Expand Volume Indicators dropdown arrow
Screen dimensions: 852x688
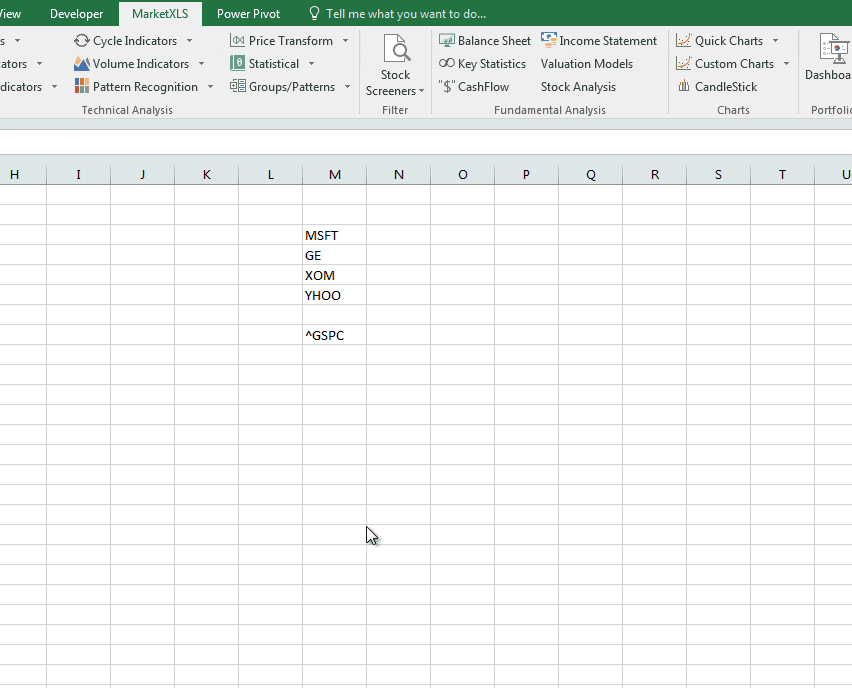[202, 64]
